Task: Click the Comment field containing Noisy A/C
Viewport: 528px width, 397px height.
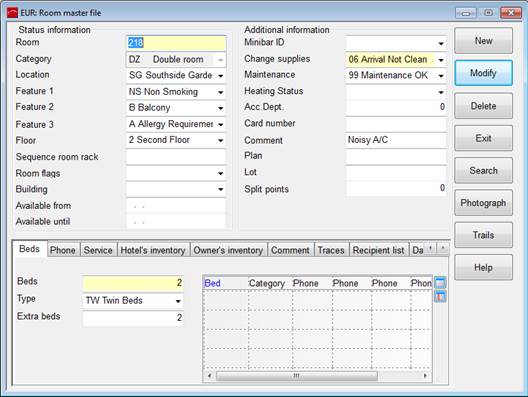Action: [396, 140]
